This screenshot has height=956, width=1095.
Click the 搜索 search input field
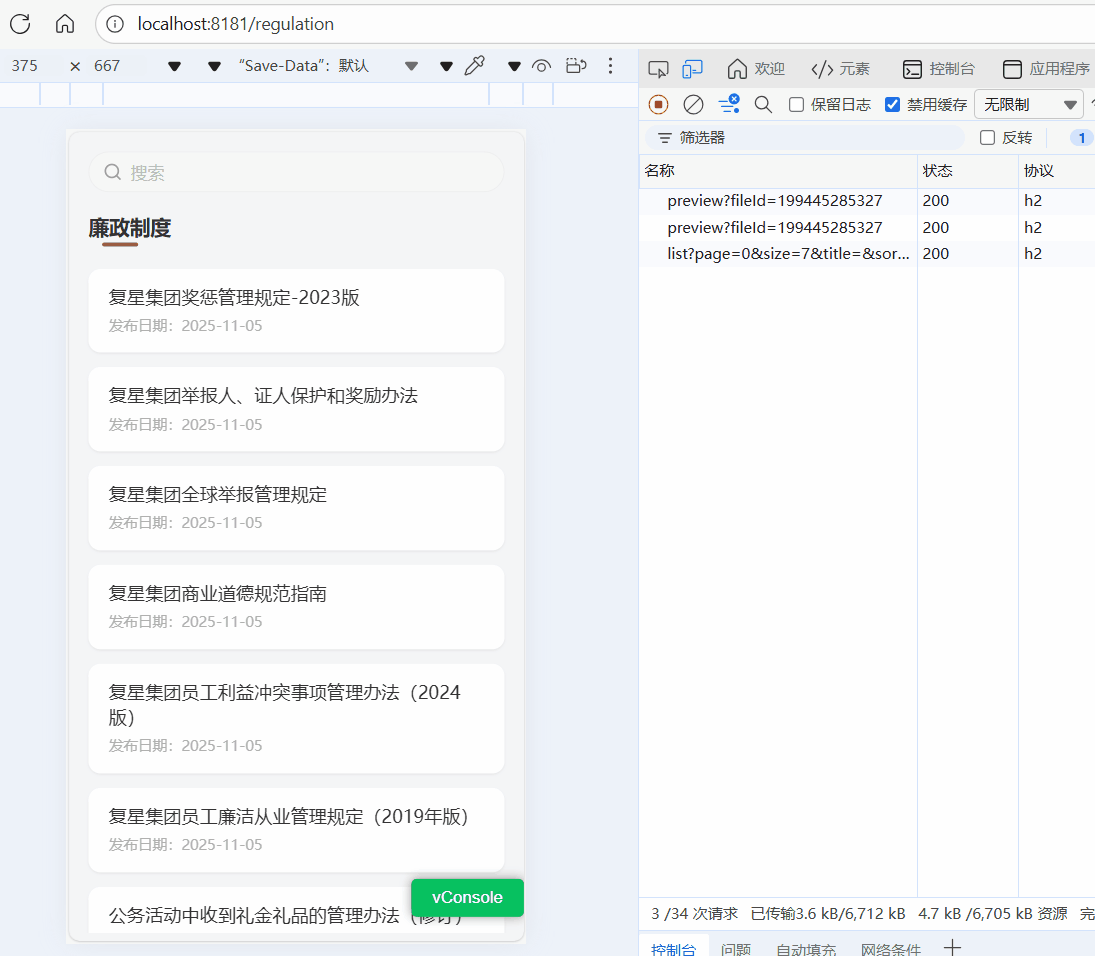[296, 172]
